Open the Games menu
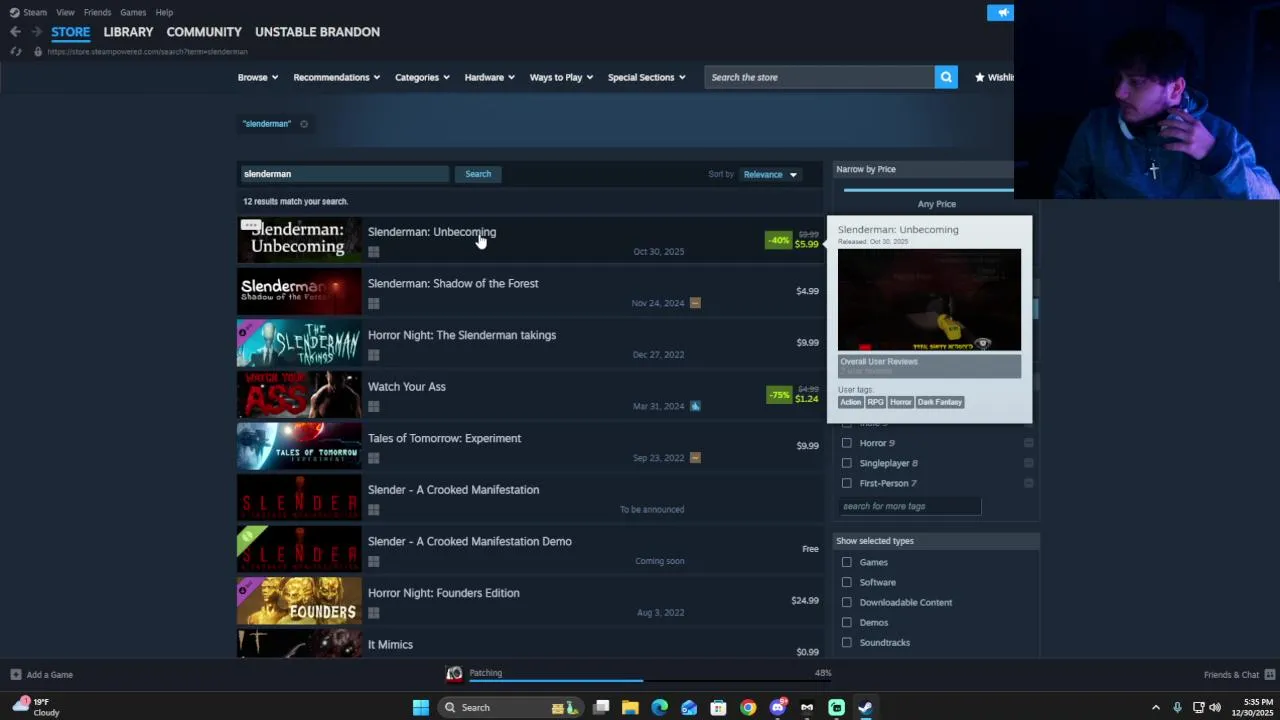1280x720 pixels. point(133,12)
